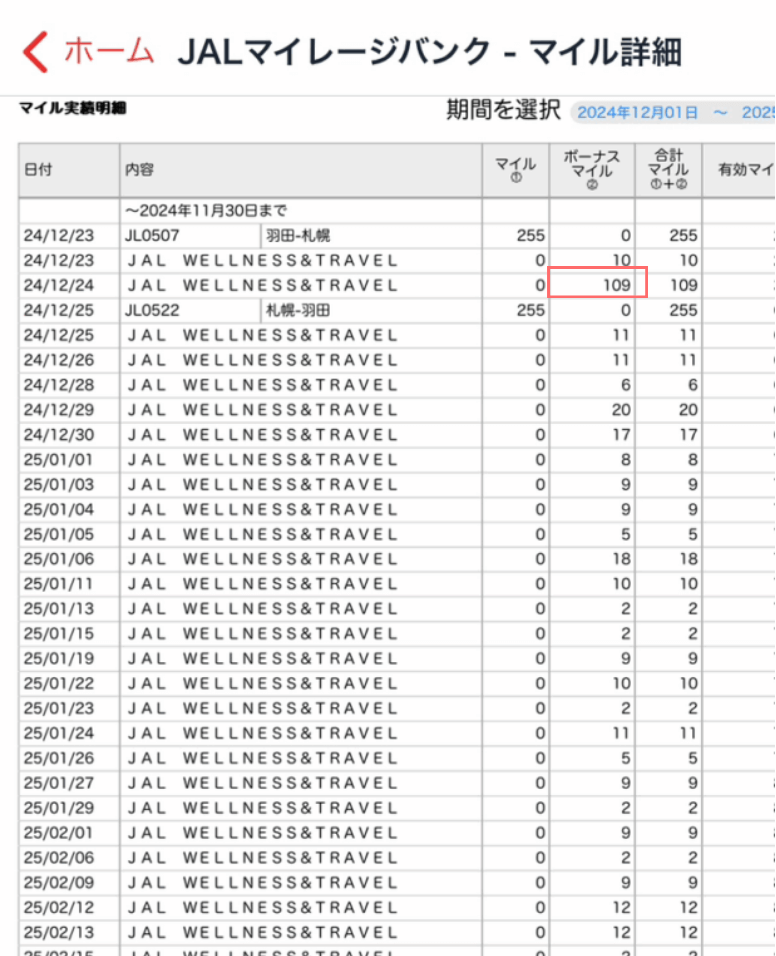The height and width of the screenshot is (956, 776).
Task: Click the マイル① column header
Action: (x=516, y=169)
